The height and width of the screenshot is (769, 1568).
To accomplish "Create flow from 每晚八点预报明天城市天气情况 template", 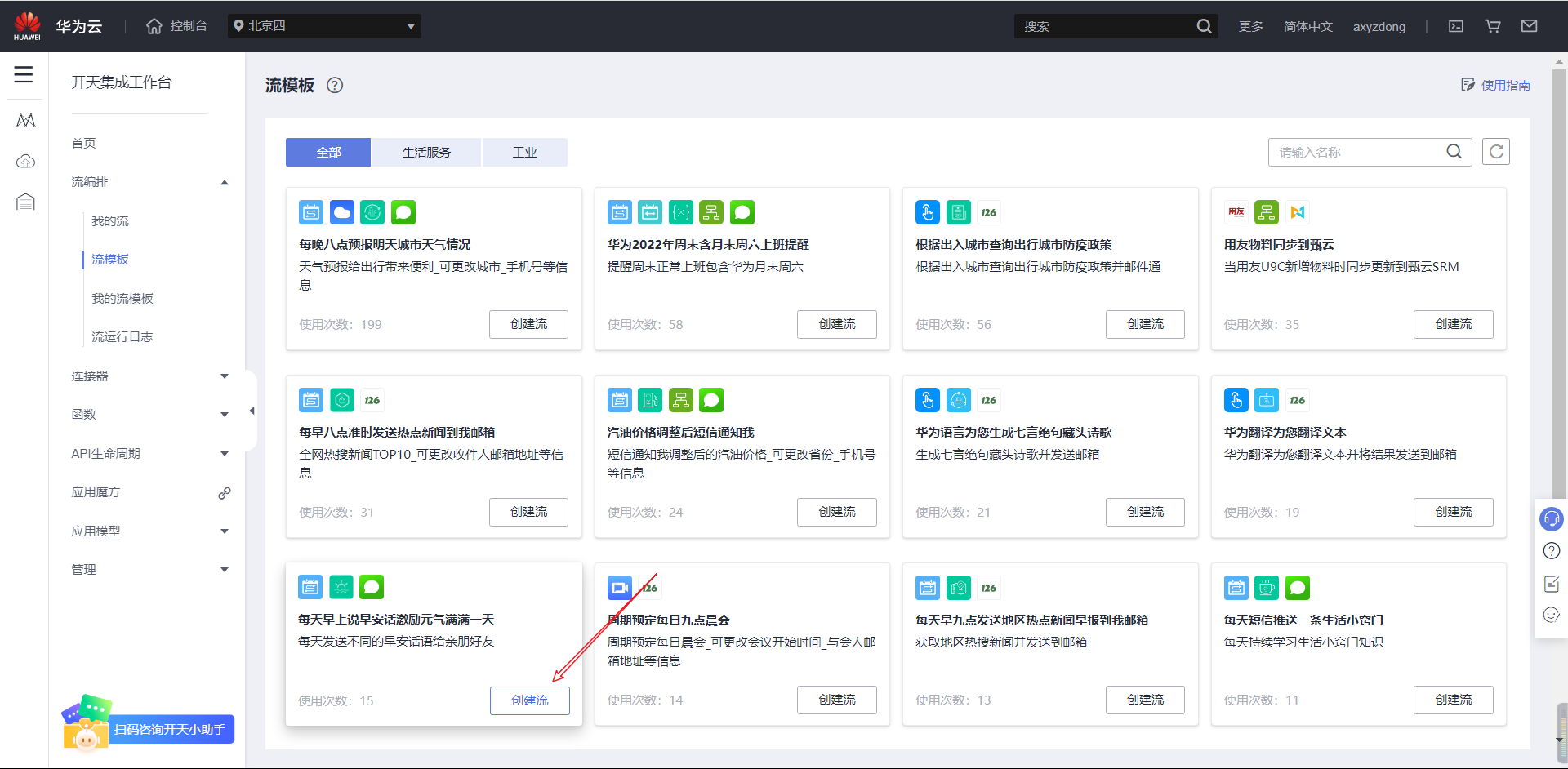I will coord(528,324).
